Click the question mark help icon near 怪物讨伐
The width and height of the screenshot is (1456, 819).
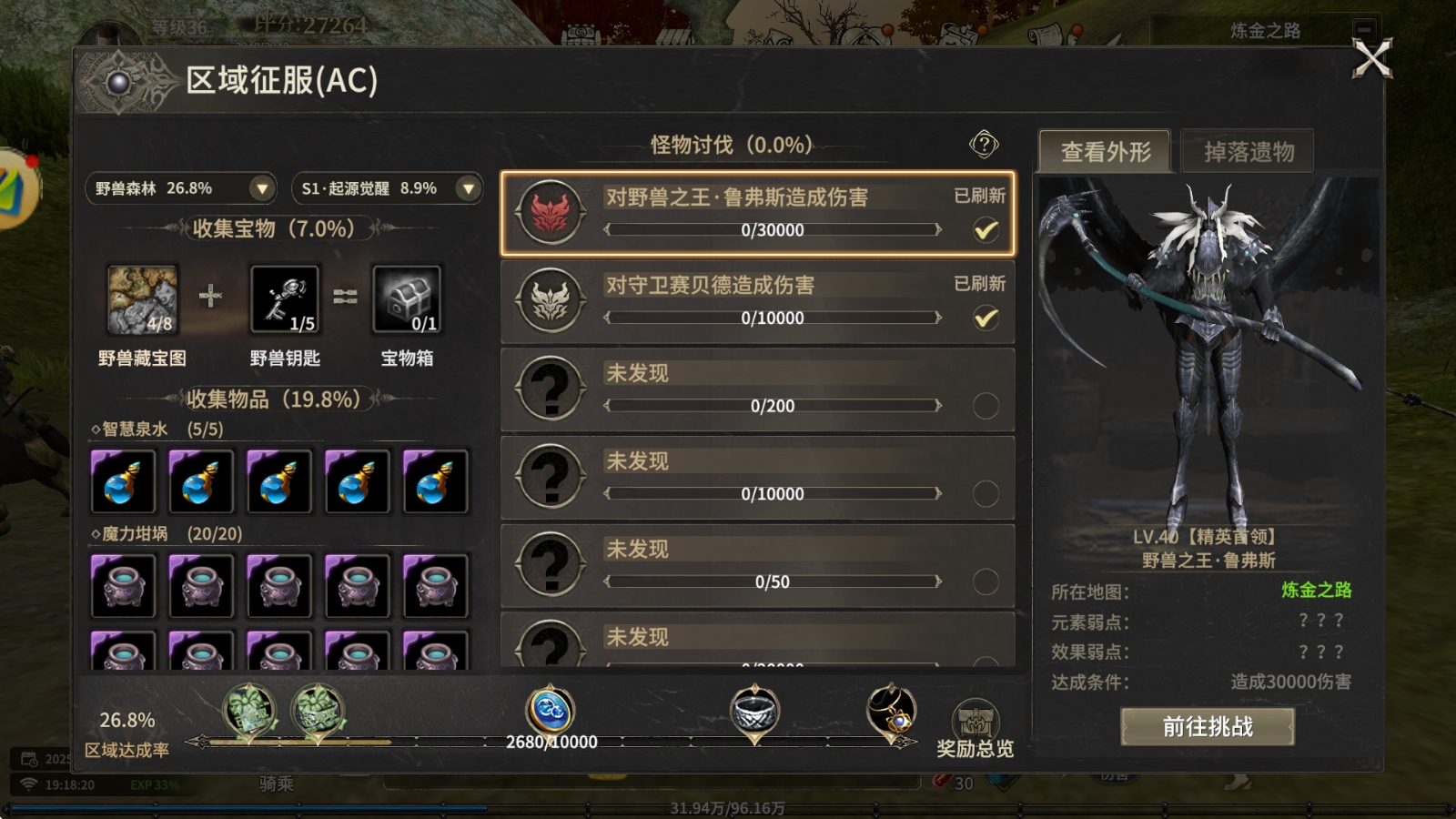click(x=984, y=144)
